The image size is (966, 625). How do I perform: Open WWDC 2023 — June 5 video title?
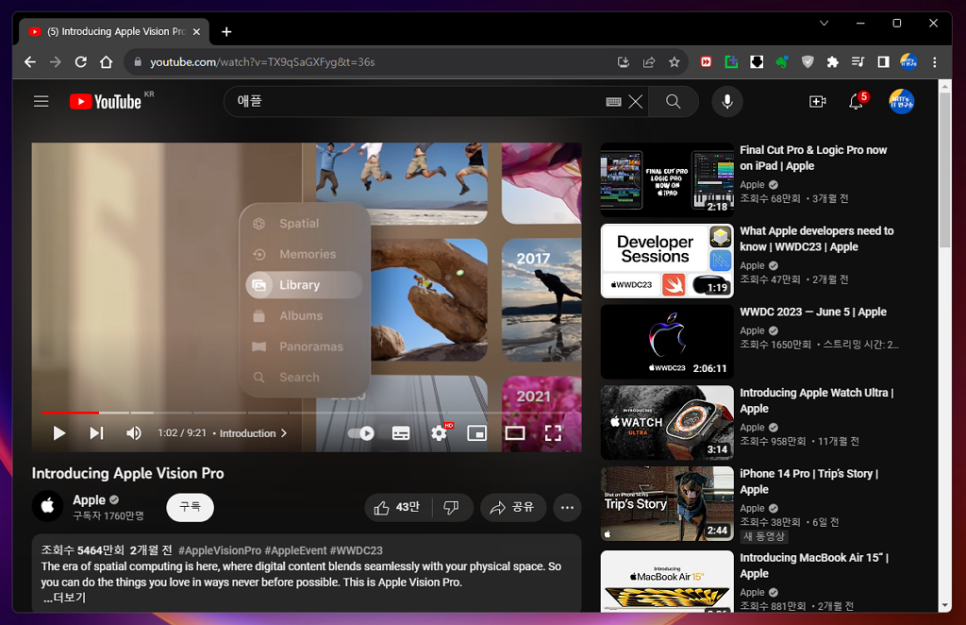pyautogui.click(x=813, y=312)
